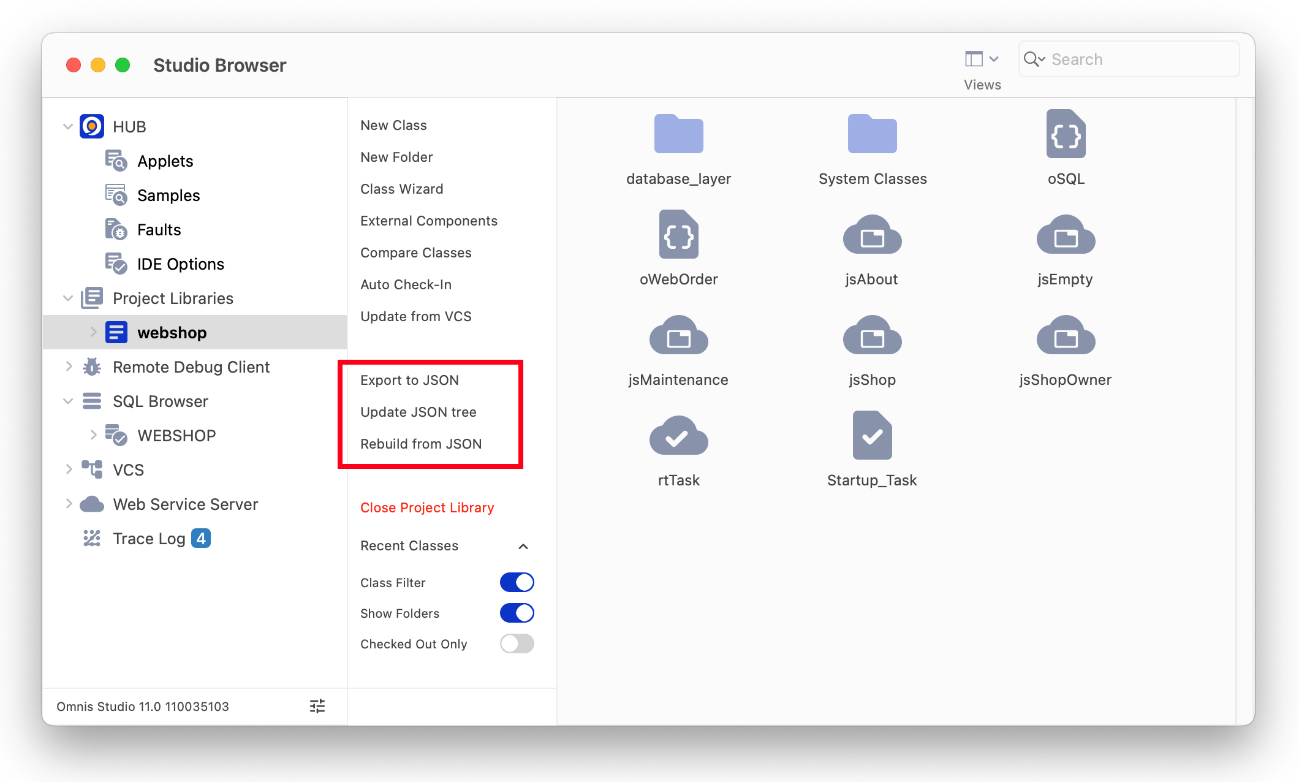The image size is (1299, 782).
Task: Select the jsShopOwner remote form icon
Action: [1066, 336]
